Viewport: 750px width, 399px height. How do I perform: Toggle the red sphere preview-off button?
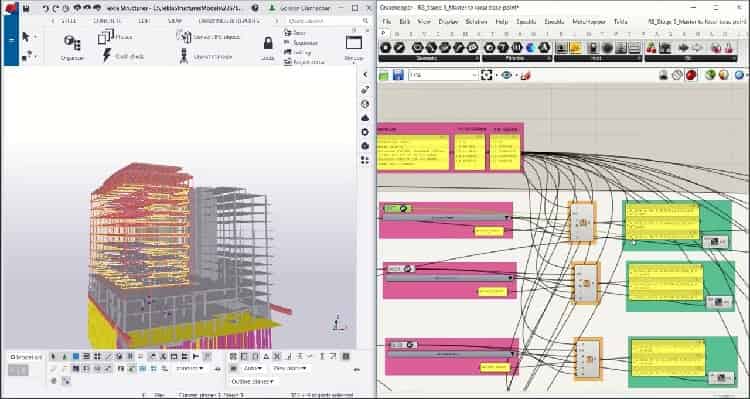691,75
